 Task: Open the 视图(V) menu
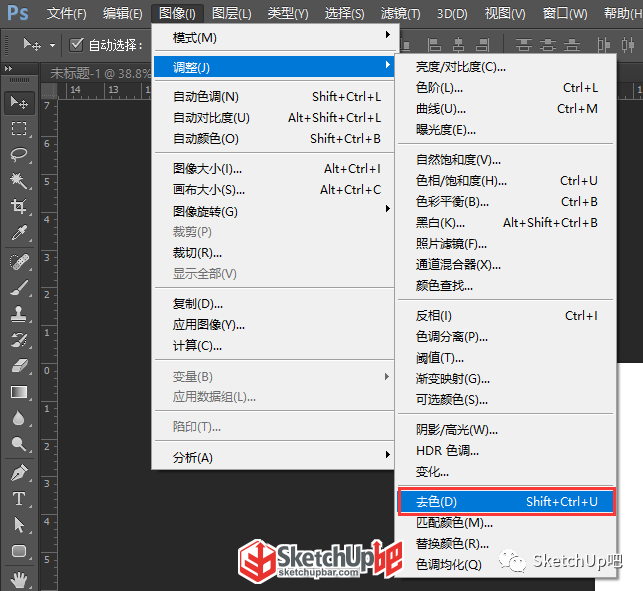[x=505, y=14]
